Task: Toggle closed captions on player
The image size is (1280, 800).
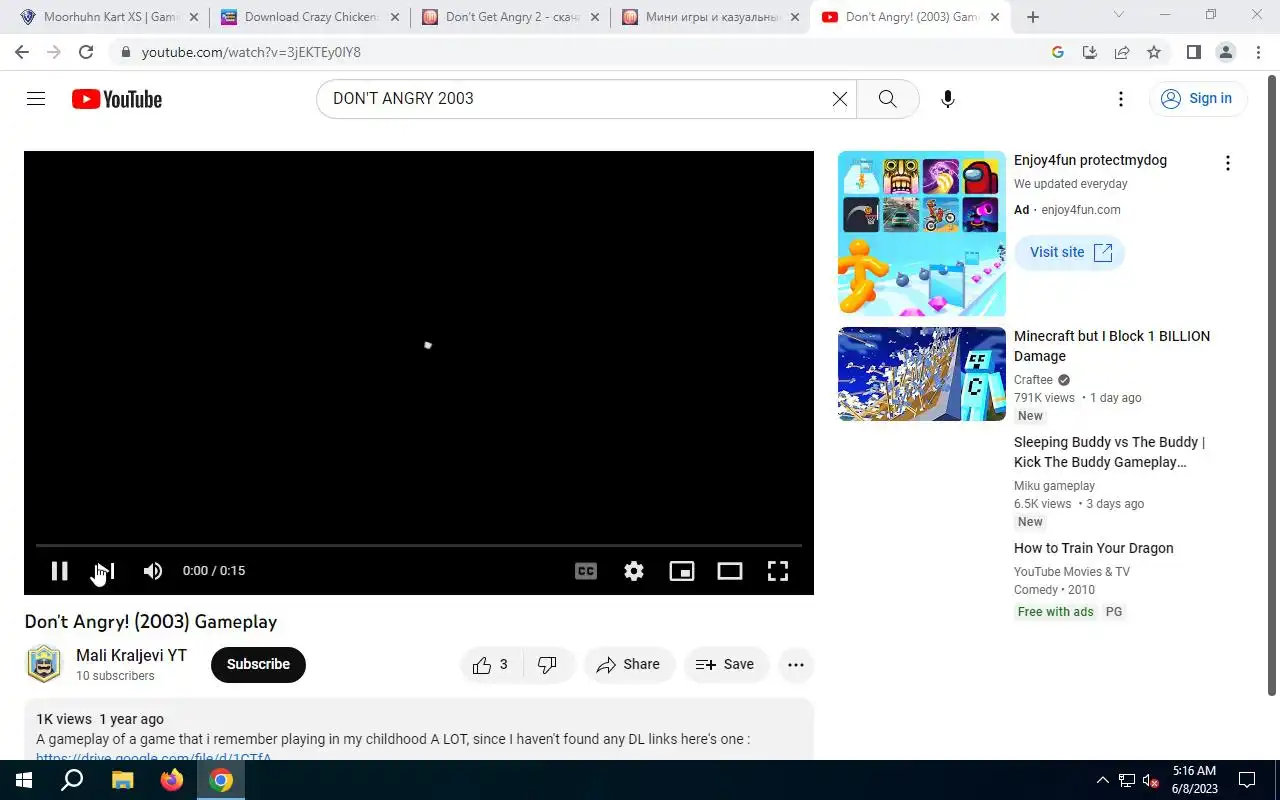Action: pos(586,571)
